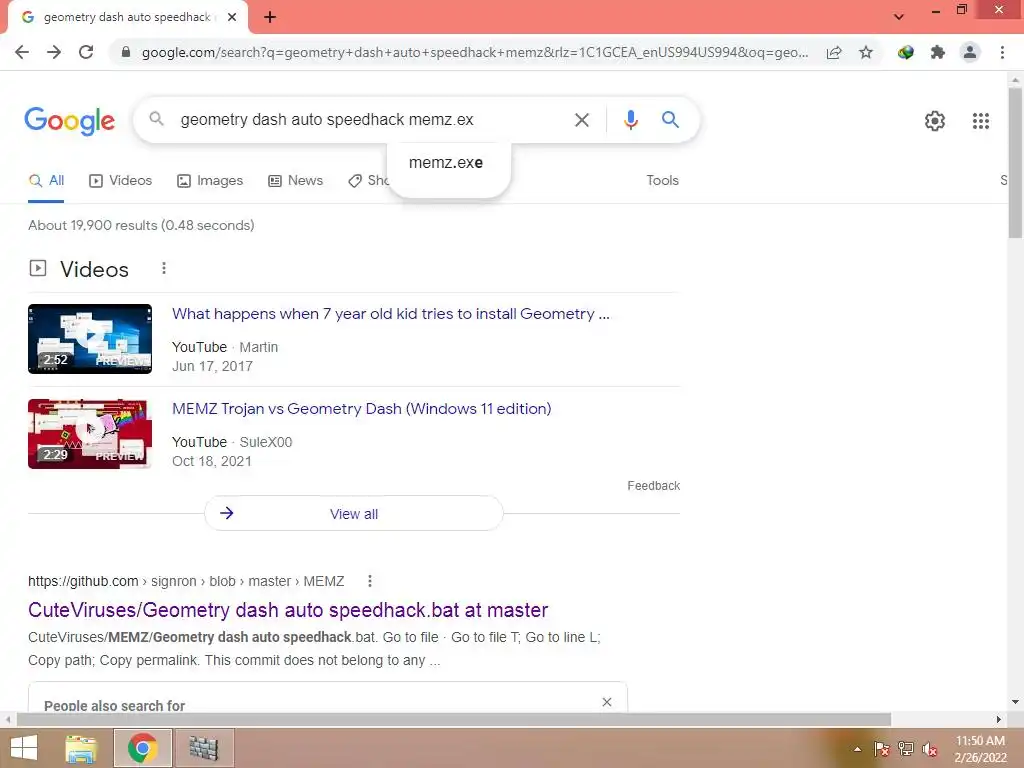This screenshot has height=768, width=1024.
Task: Open clock showing 11:50 AM
Action: click(x=980, y=749)
